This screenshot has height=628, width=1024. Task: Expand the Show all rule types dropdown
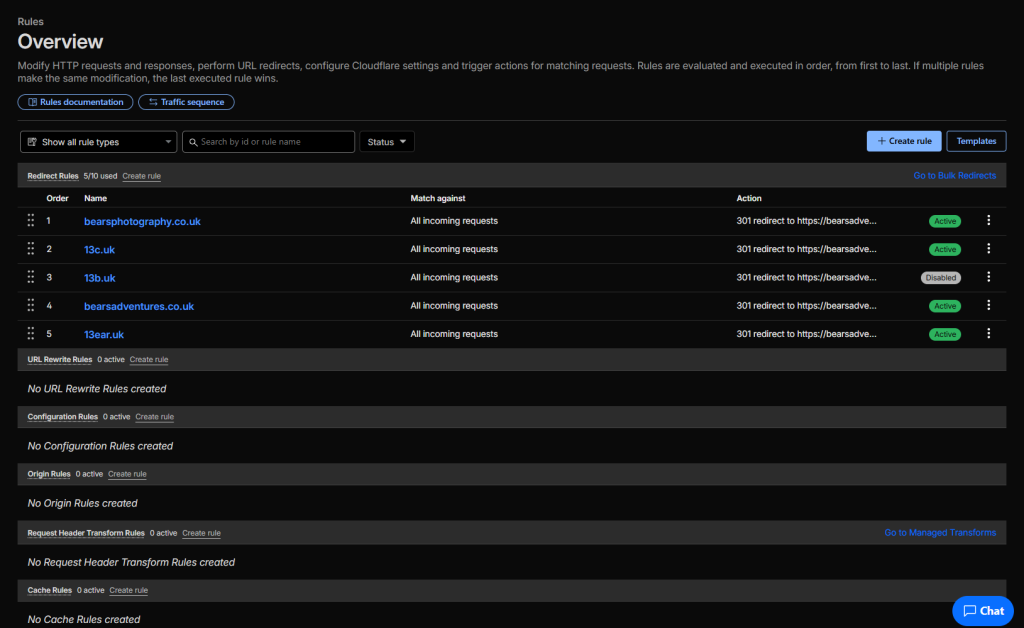click(x=98, y=142)
